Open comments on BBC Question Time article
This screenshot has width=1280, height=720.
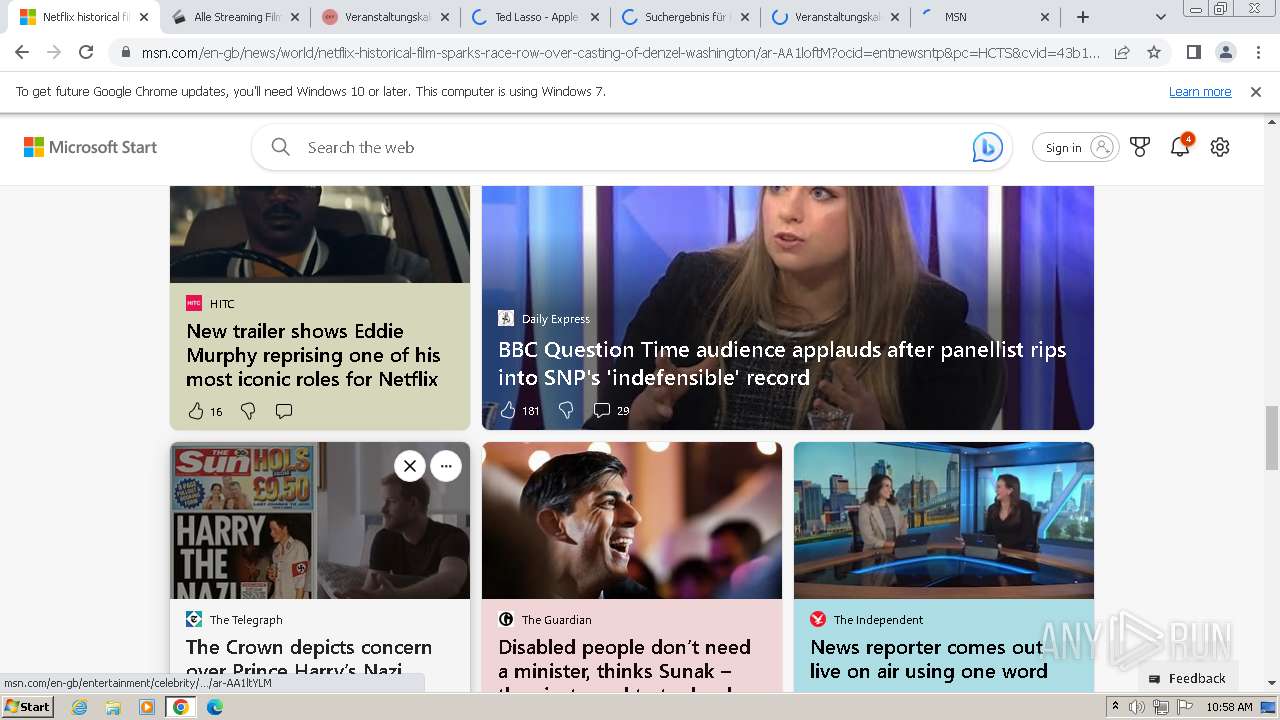coord(602,410)
